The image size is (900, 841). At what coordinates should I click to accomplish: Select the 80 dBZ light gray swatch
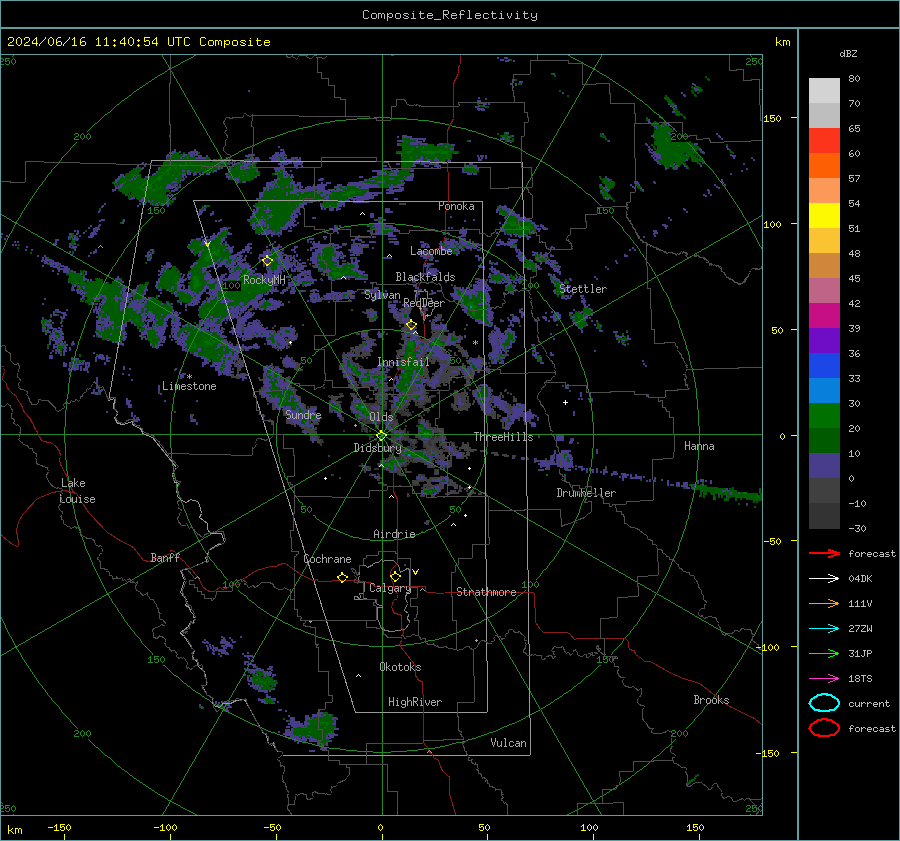(824, 91)
